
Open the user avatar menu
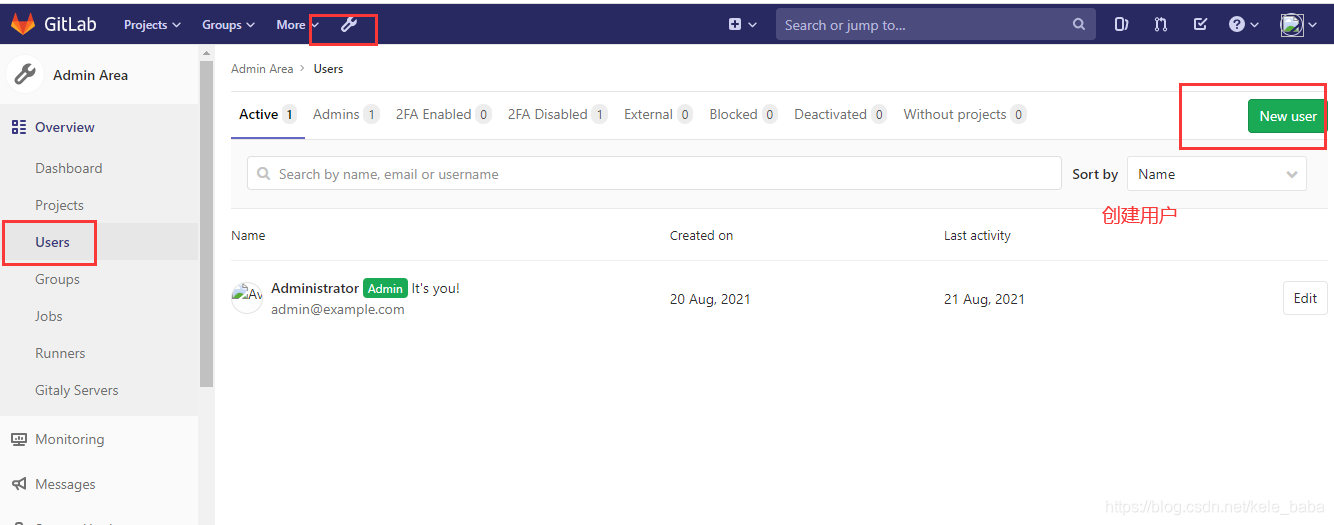[1299, 25]
